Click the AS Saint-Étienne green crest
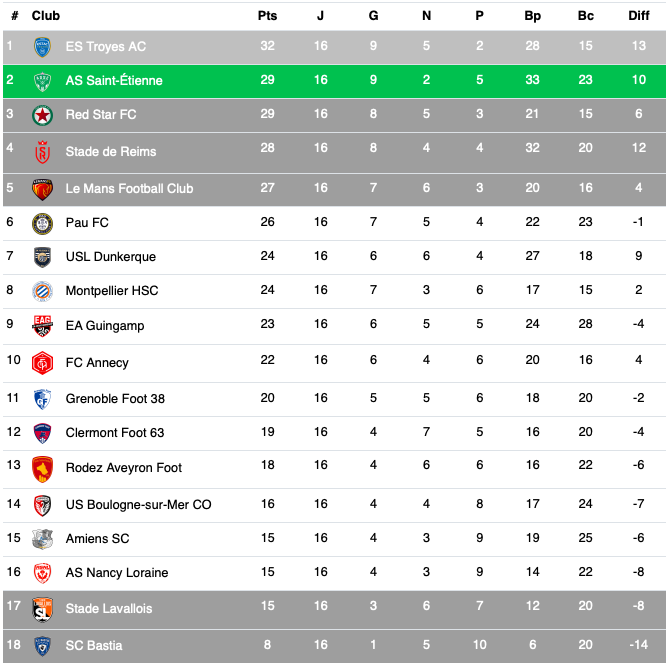The image size is (666, 667). pyautogui.click(x=42, y=81)
